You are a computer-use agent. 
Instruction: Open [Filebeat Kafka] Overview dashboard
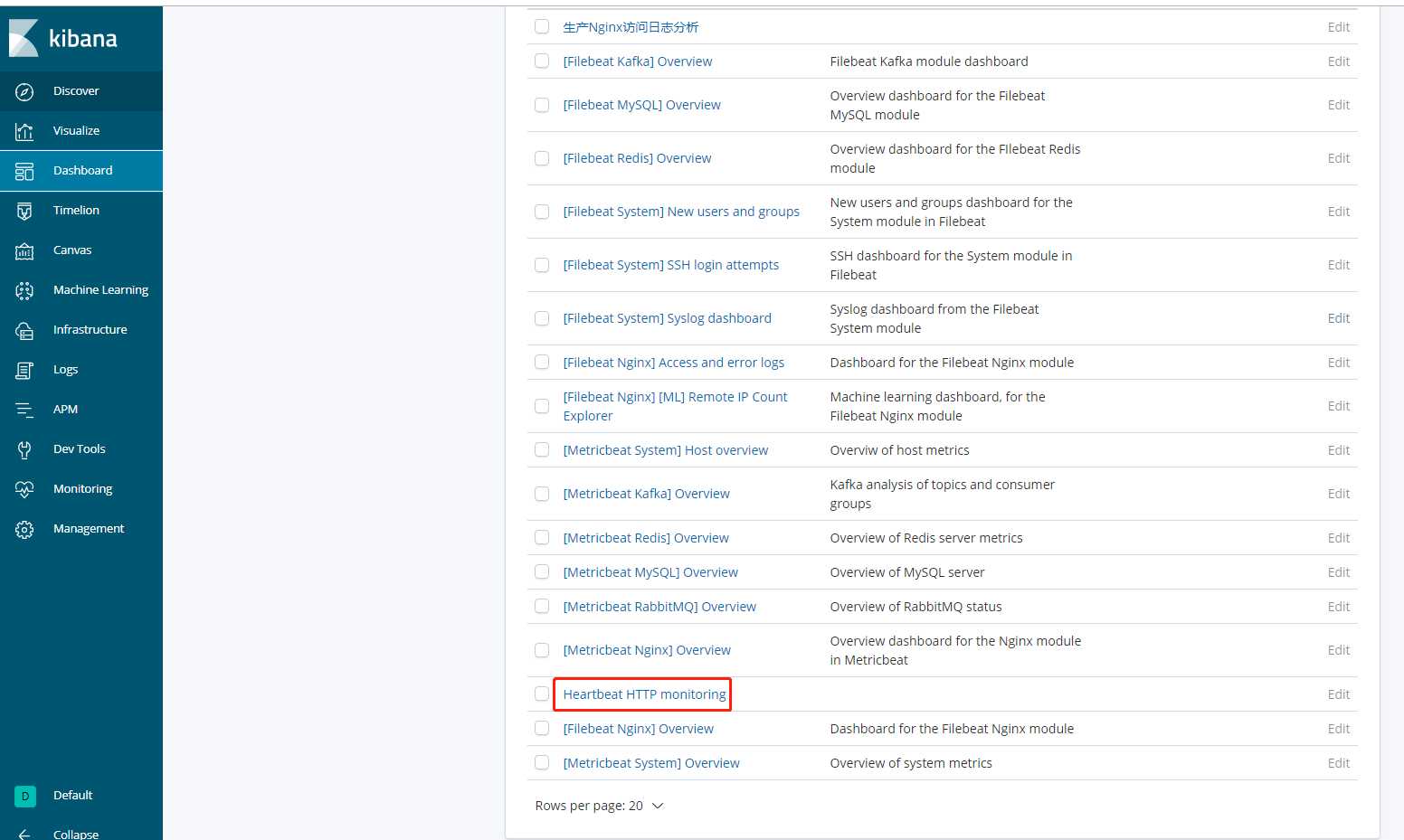(x=637, y=61)
